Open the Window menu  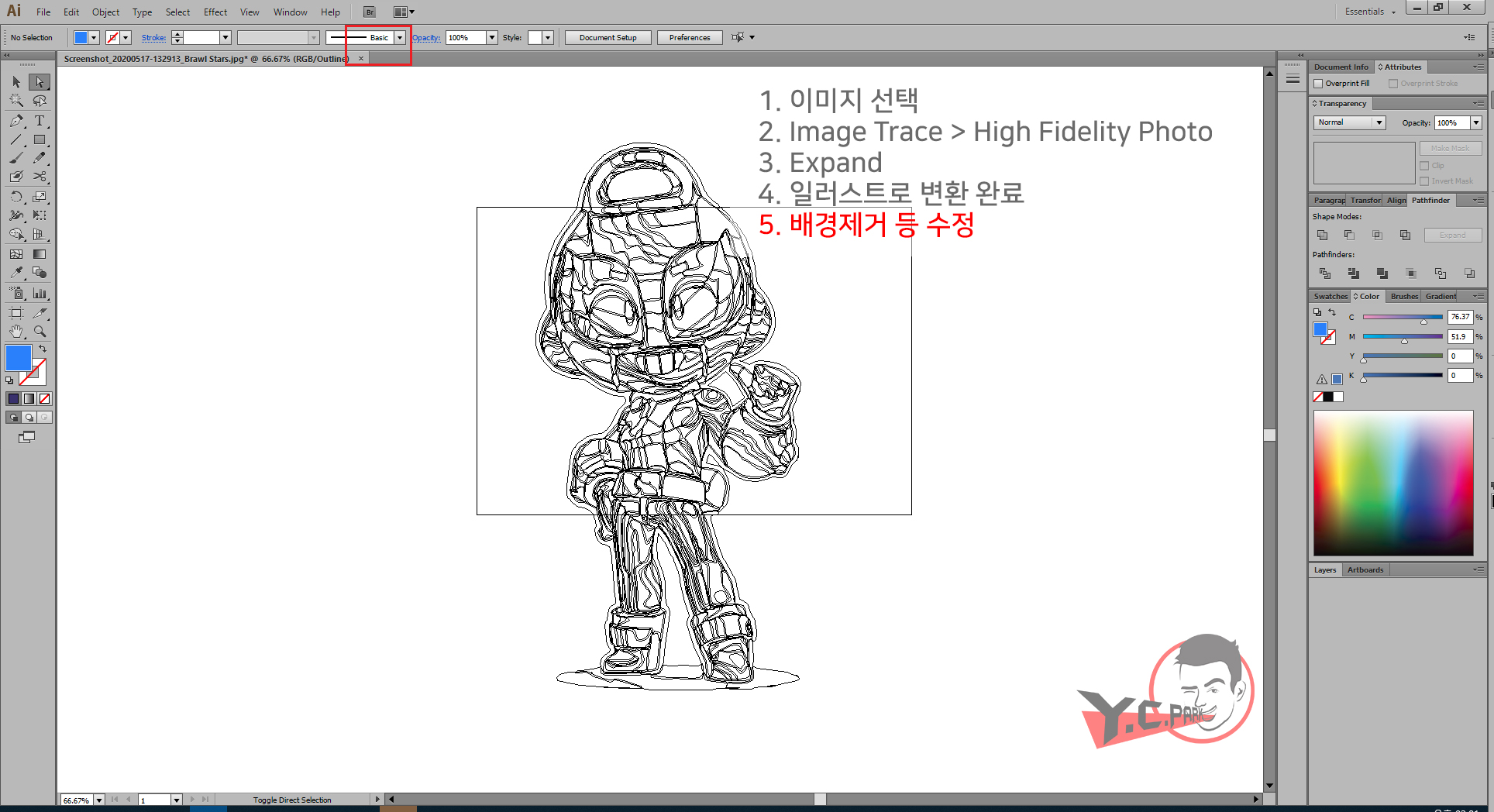pyautogui.click(x=290, y=12)
